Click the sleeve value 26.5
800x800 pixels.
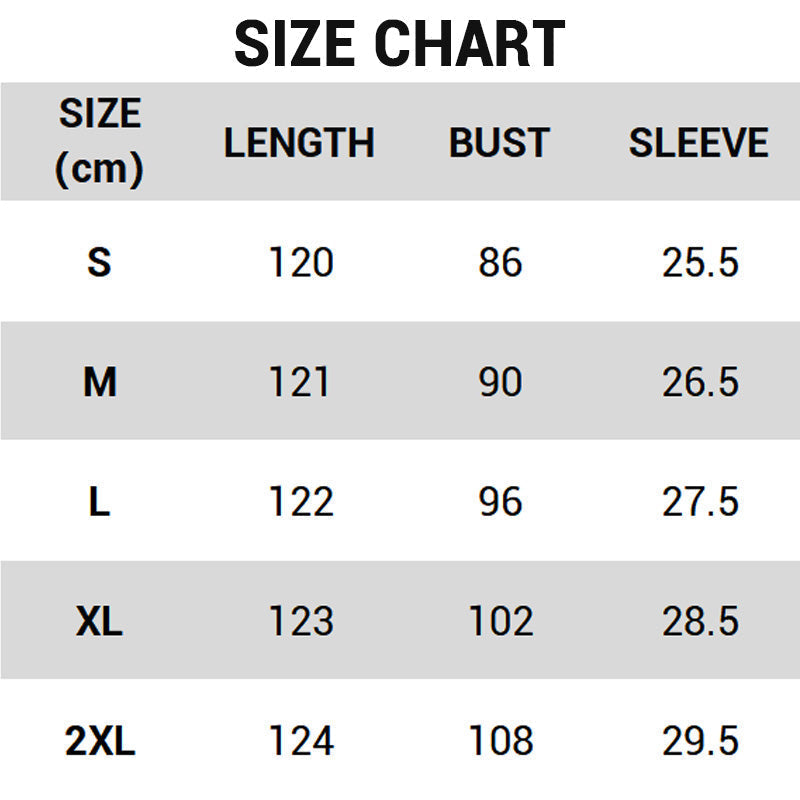point(700,382)
